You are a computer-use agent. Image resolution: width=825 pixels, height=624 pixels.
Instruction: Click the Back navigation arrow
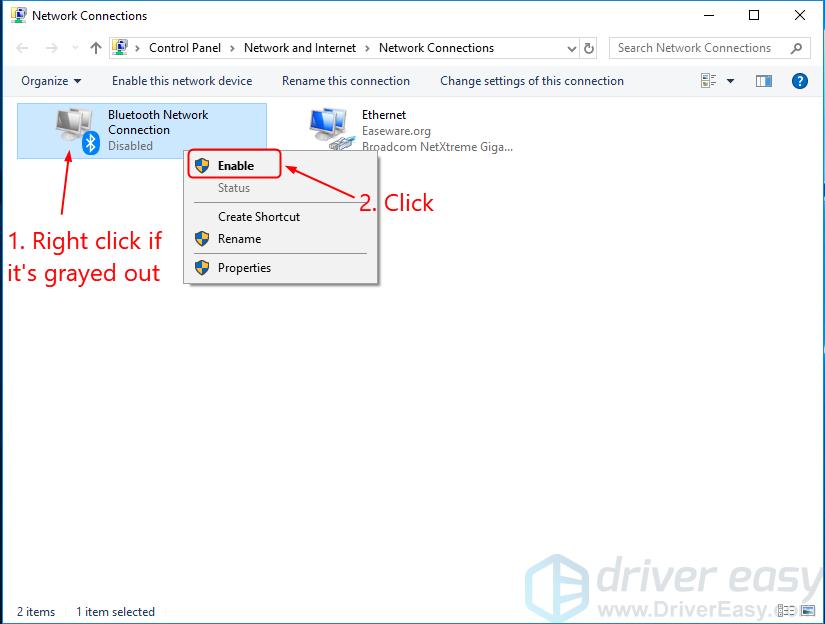(22, 48)
